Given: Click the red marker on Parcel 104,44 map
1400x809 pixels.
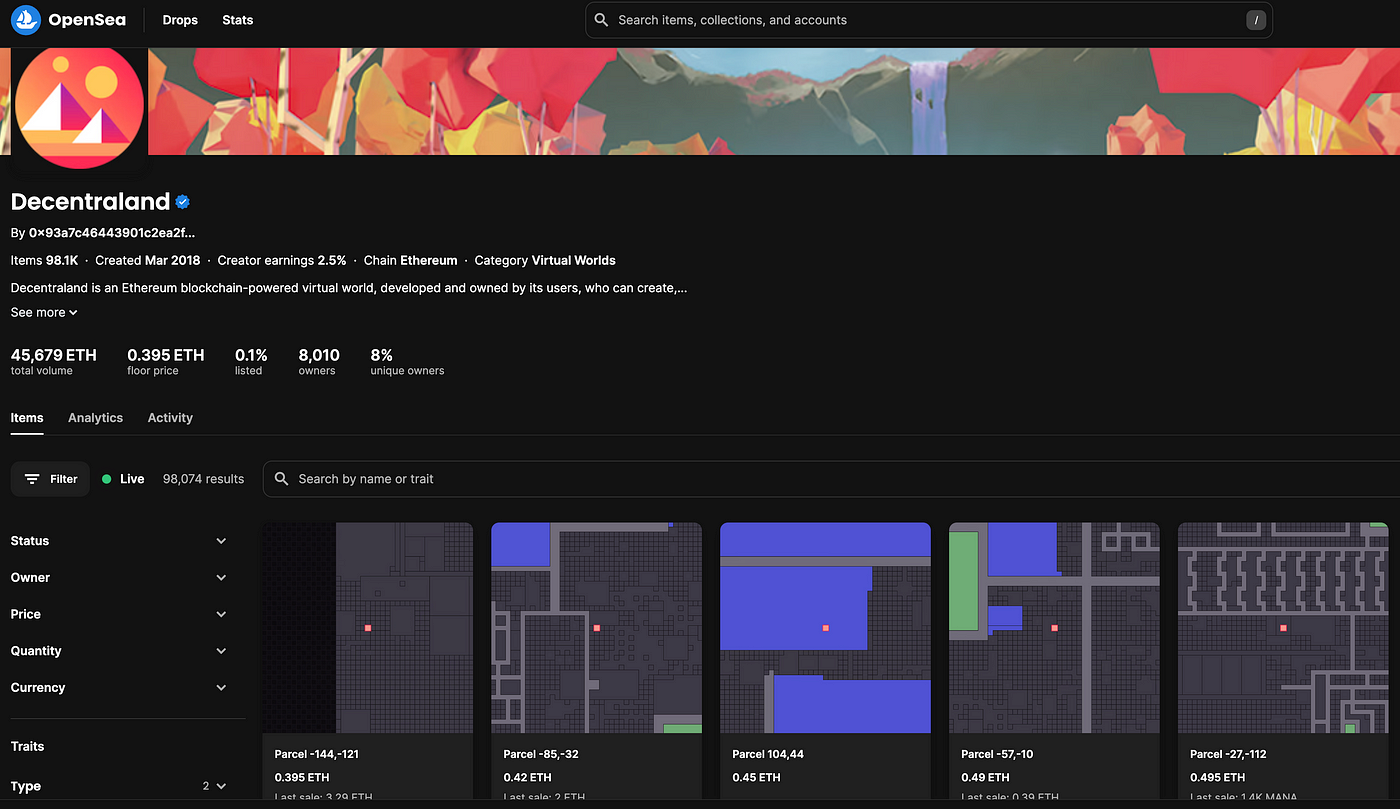Looking at the screenshot, I should [826, 628].
